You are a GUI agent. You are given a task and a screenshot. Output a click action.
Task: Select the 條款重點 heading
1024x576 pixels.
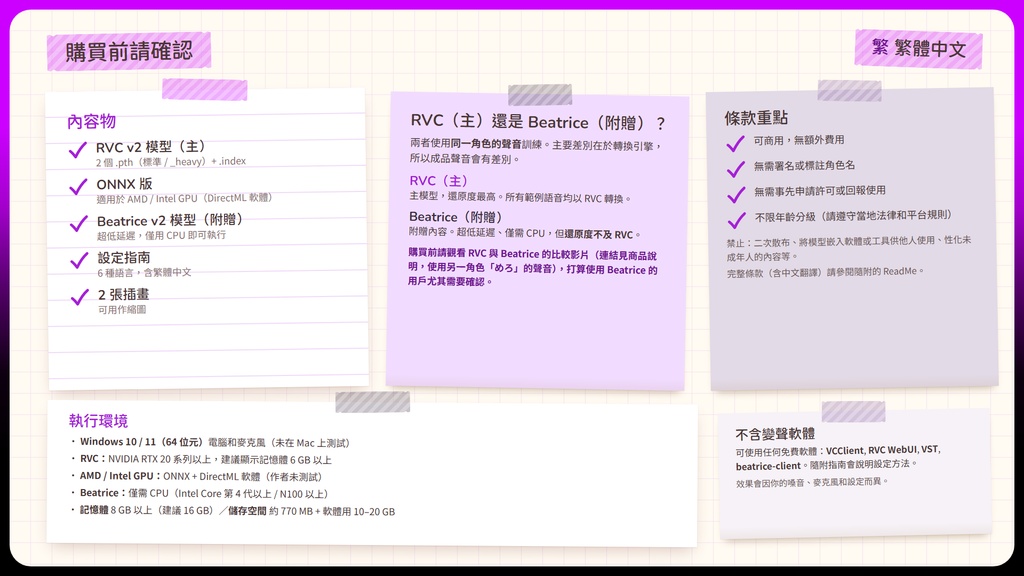click(756, 118)
